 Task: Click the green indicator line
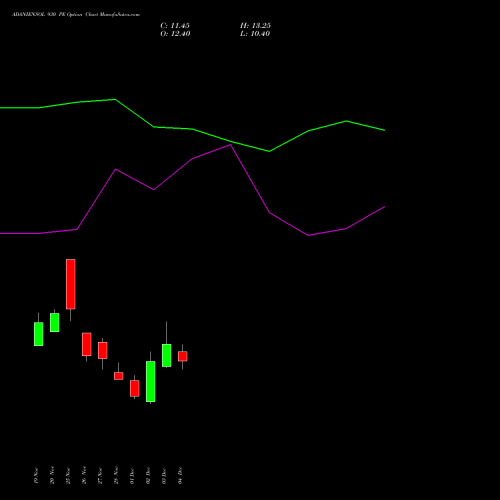(x=192, y=129)
